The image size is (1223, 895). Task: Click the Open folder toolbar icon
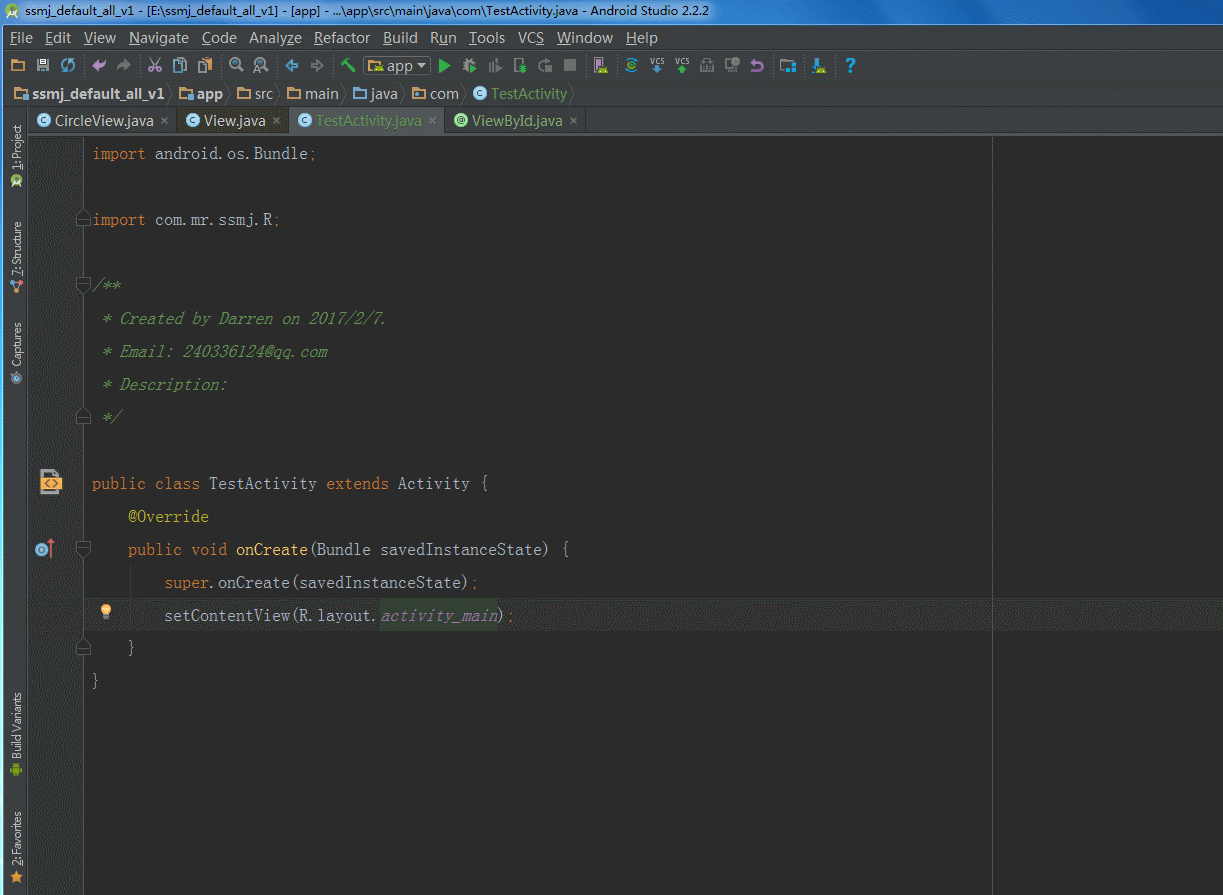click(17, 65)
